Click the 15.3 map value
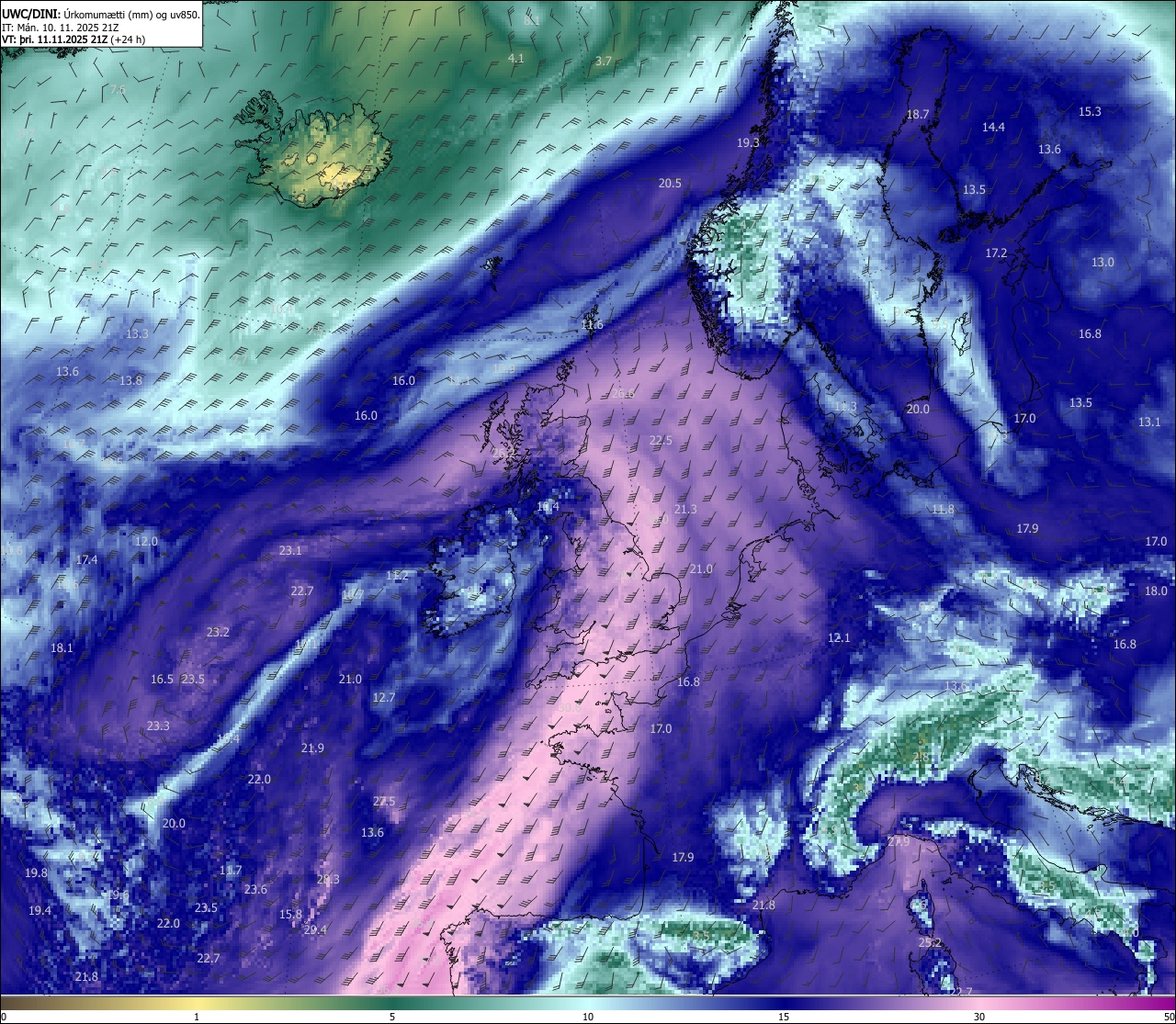Image resolution: width=1176 pixels, height=1024 pixels. click(1090, 112)
